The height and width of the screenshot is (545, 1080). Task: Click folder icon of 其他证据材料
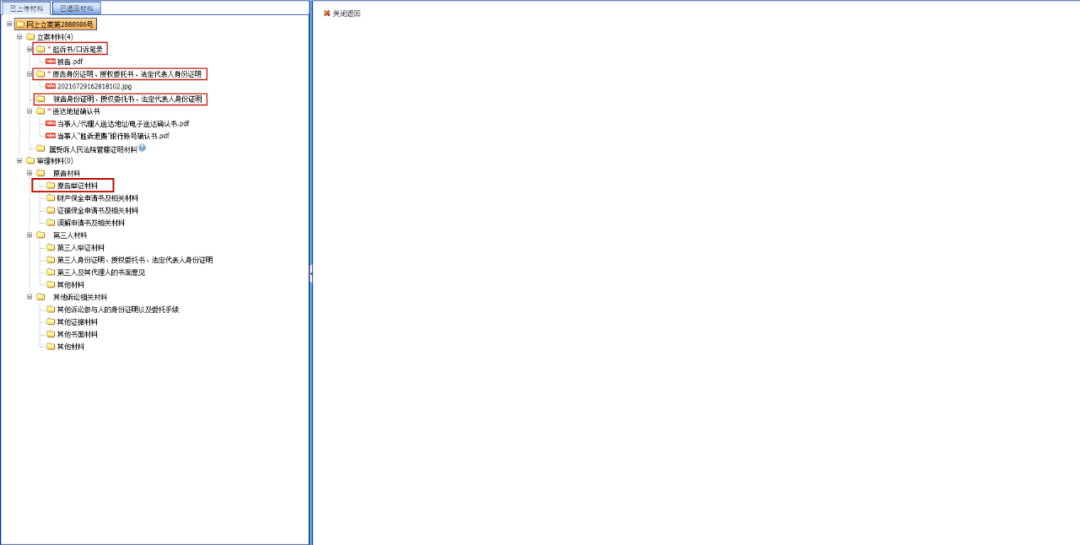[x=50, y=322]
